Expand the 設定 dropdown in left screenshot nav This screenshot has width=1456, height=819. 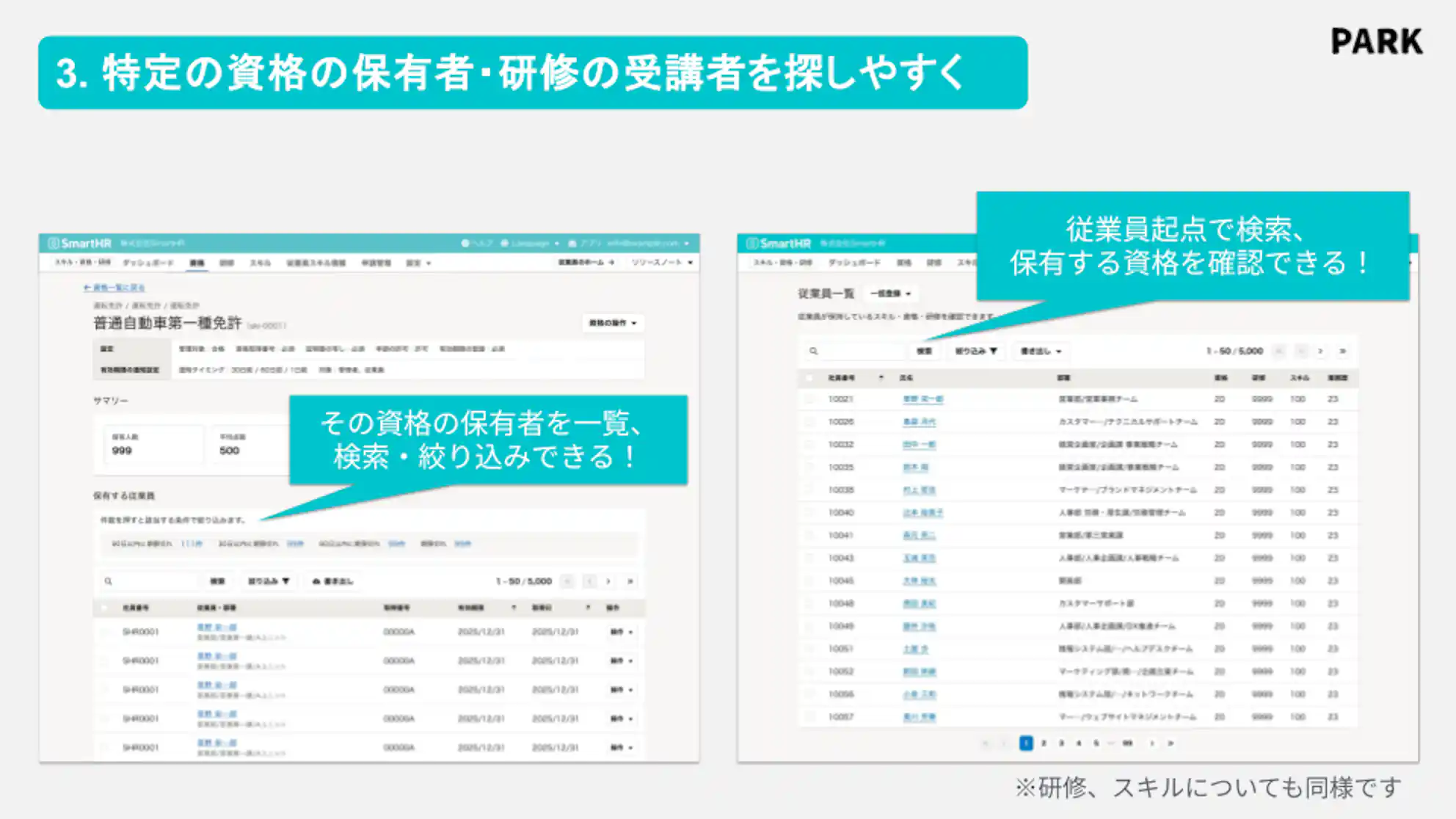(x=418, y=263)
